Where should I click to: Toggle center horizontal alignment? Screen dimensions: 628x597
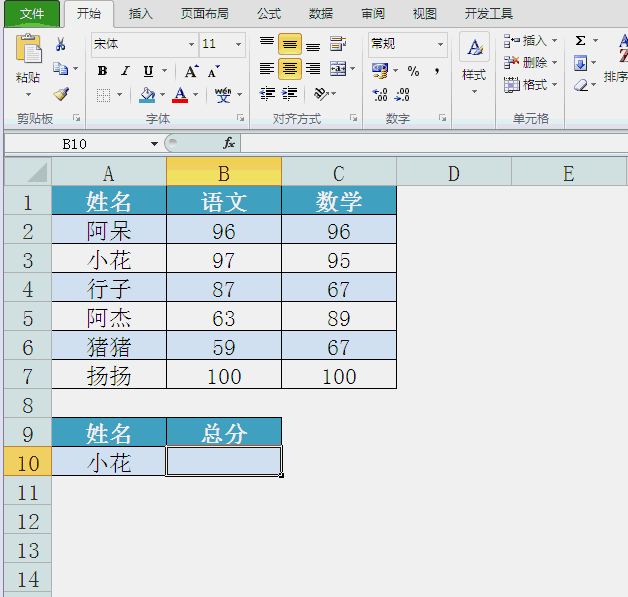click(x=290, y=69)
